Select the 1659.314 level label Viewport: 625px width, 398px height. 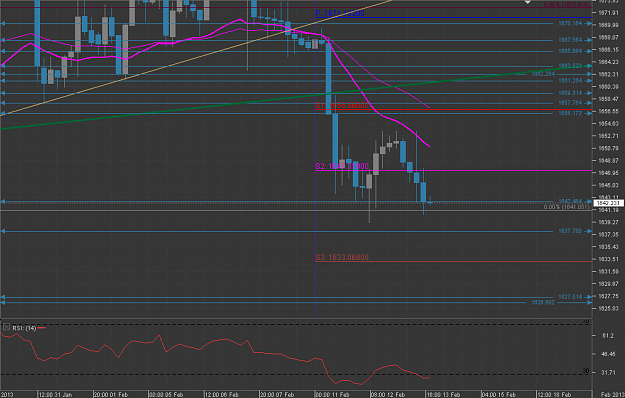click(570, 93)
